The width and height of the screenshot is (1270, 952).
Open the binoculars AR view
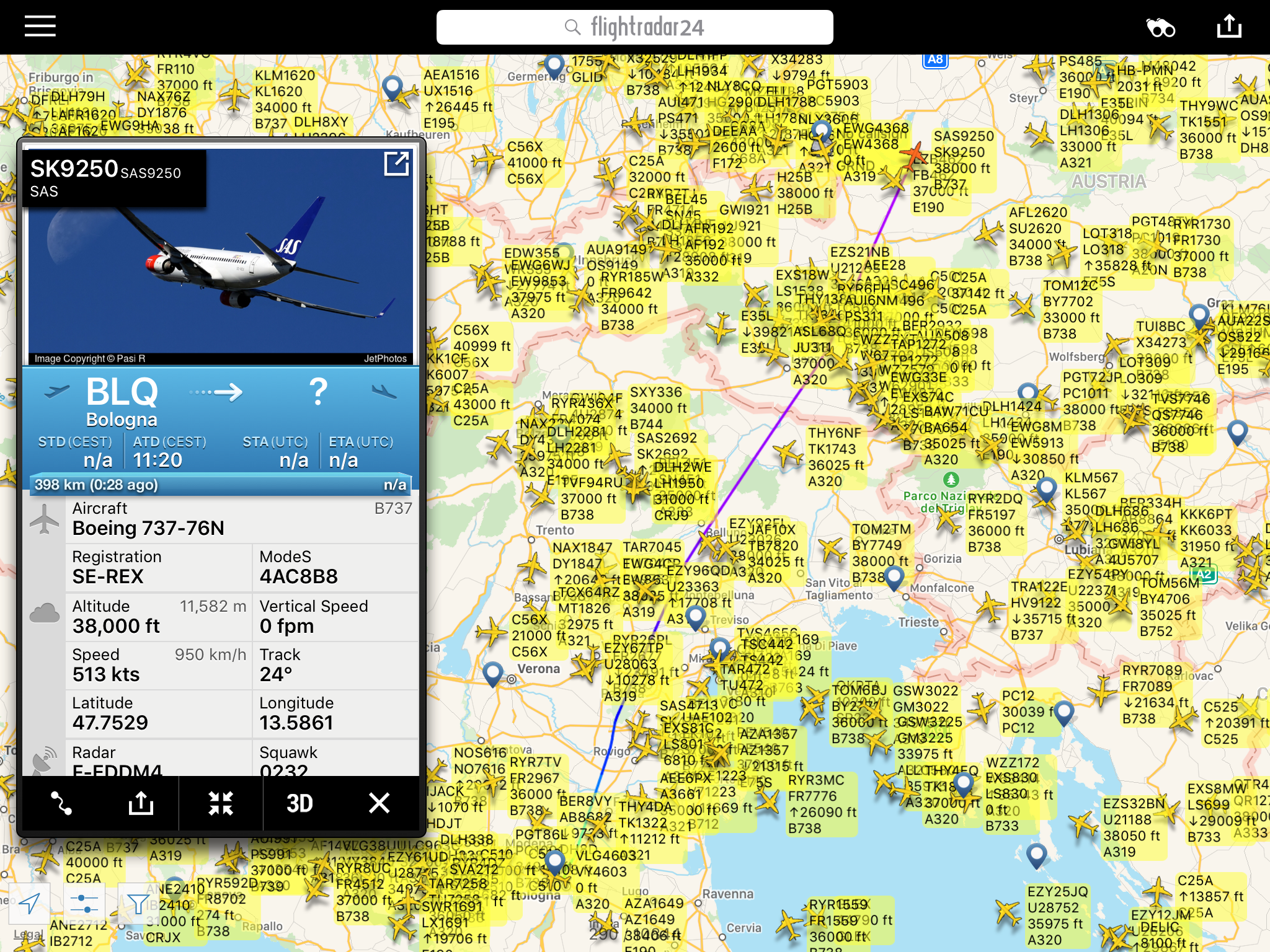1160,27
